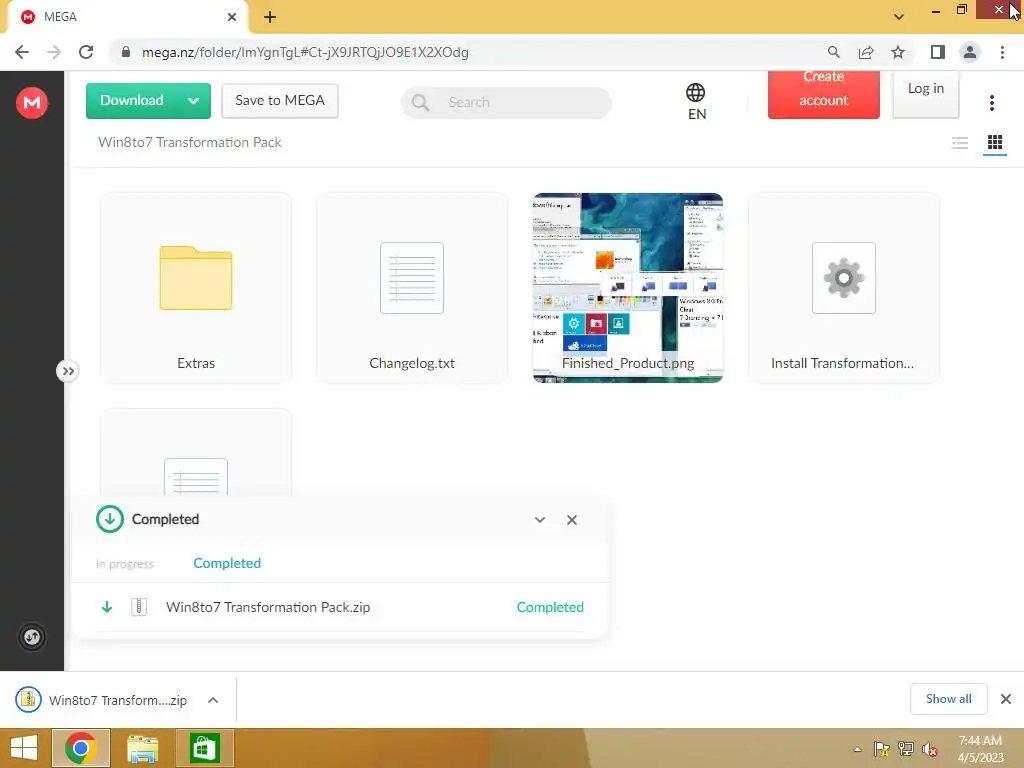1024x768 pixels.
Task: Click Save to MEGA button
Action: point(280,101)
